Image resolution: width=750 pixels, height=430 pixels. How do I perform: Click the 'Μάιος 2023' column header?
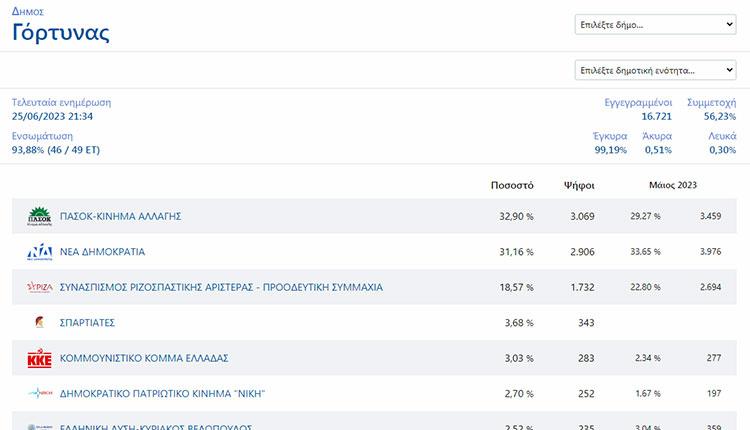coord(673,185)
